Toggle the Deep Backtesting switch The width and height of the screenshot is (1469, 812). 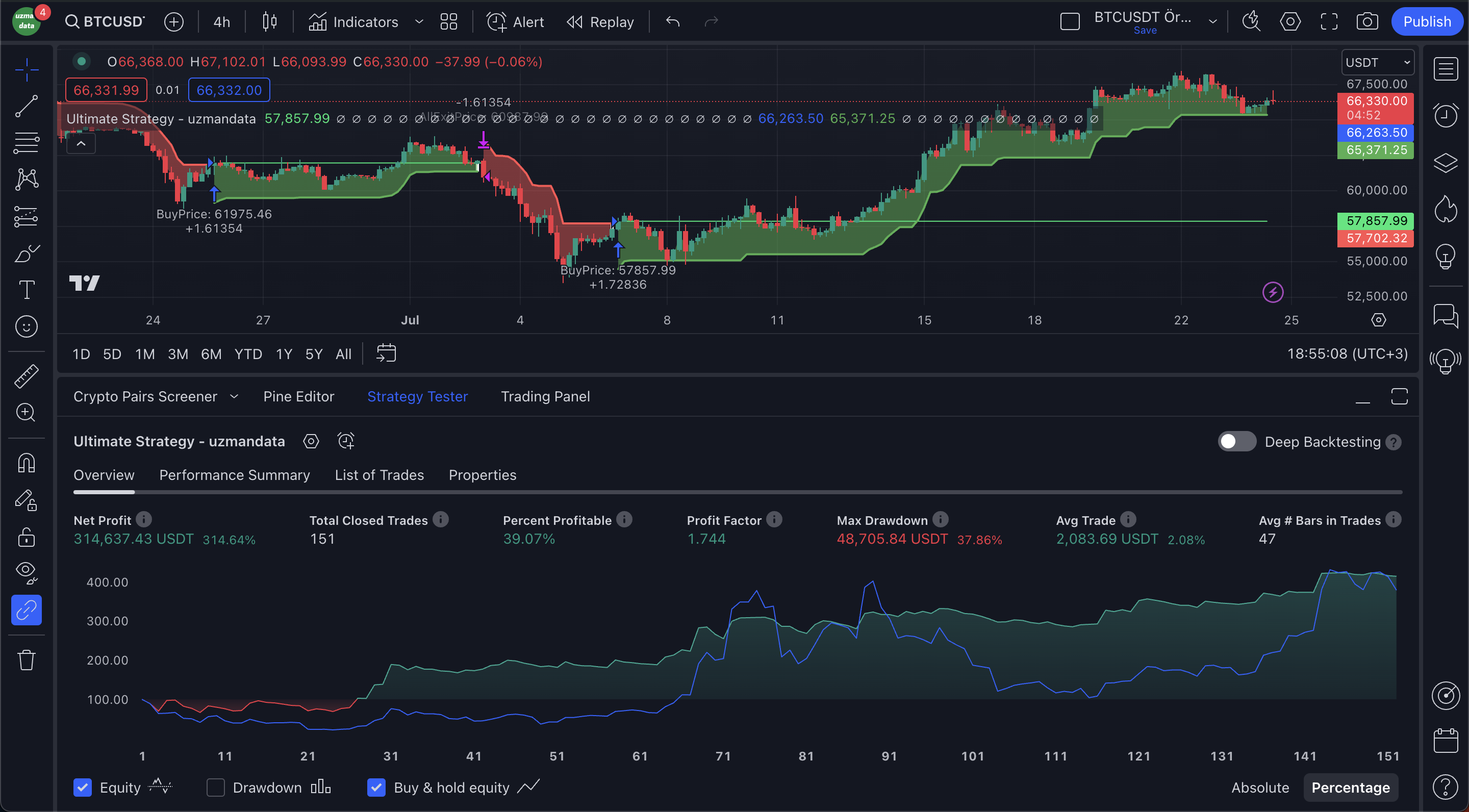[x=1236, y=441]
